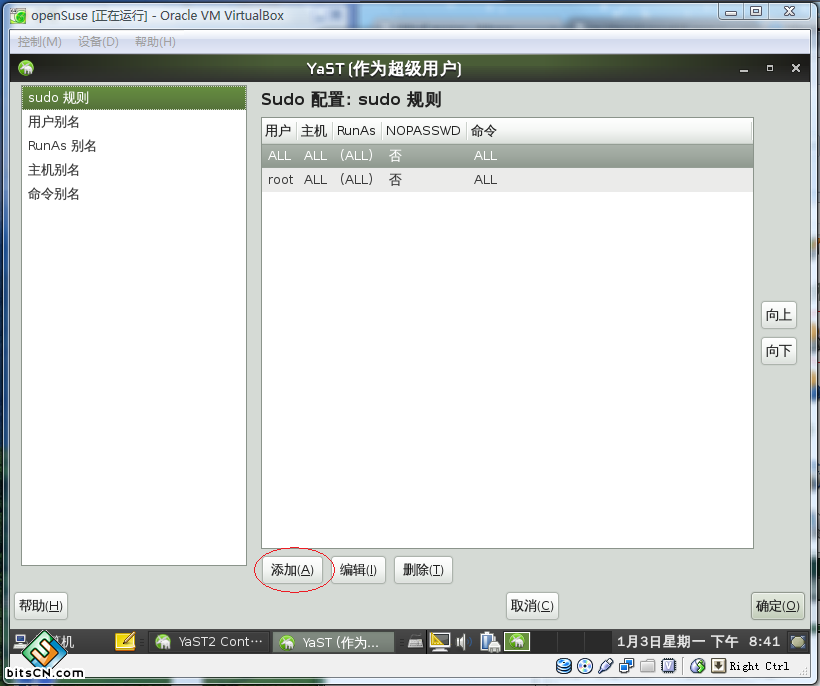Screen dimensions: 820x686
Task: Click the 帮助(H) button at bottom left
Action: click(x=41, y=606)
